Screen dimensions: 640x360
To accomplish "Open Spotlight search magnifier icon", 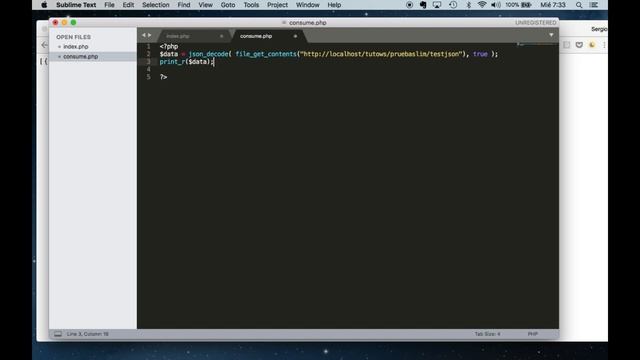I will 579,5.
